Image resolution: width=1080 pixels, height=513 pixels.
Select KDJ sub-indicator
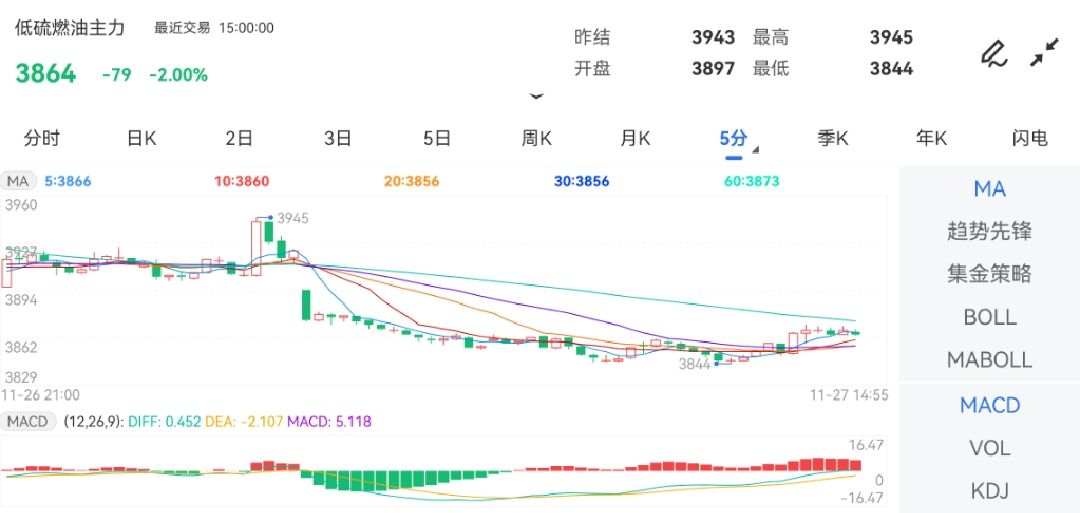[x=990, y=491]
